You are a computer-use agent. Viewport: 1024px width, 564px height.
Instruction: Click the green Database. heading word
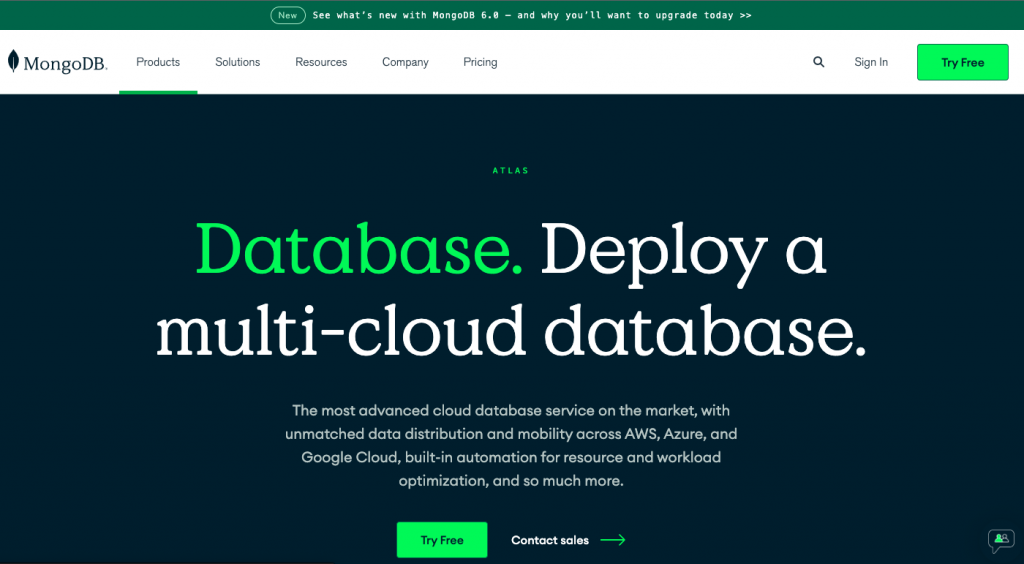coord(359,249)
